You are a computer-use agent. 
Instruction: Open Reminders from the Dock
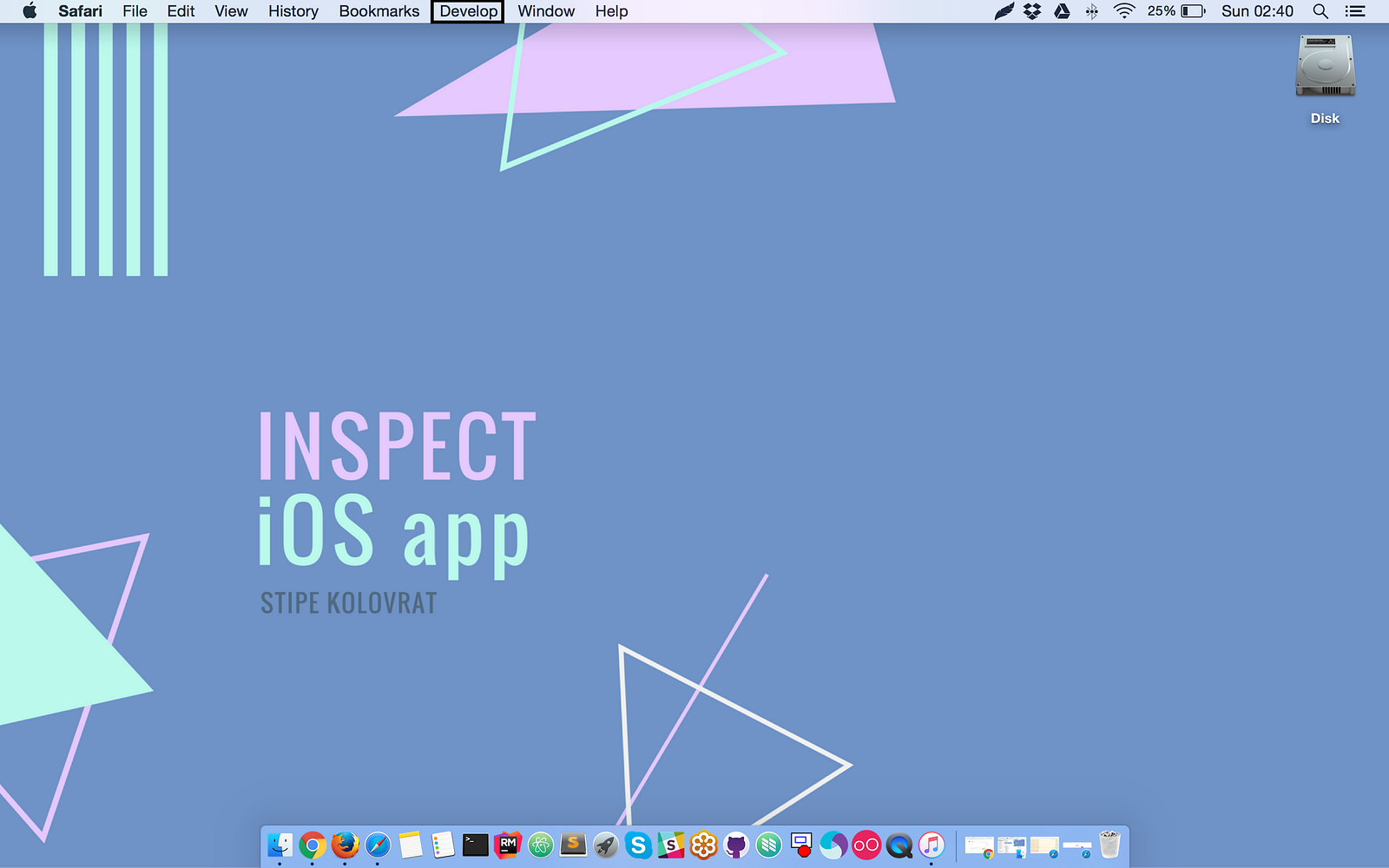click(443, 845)
